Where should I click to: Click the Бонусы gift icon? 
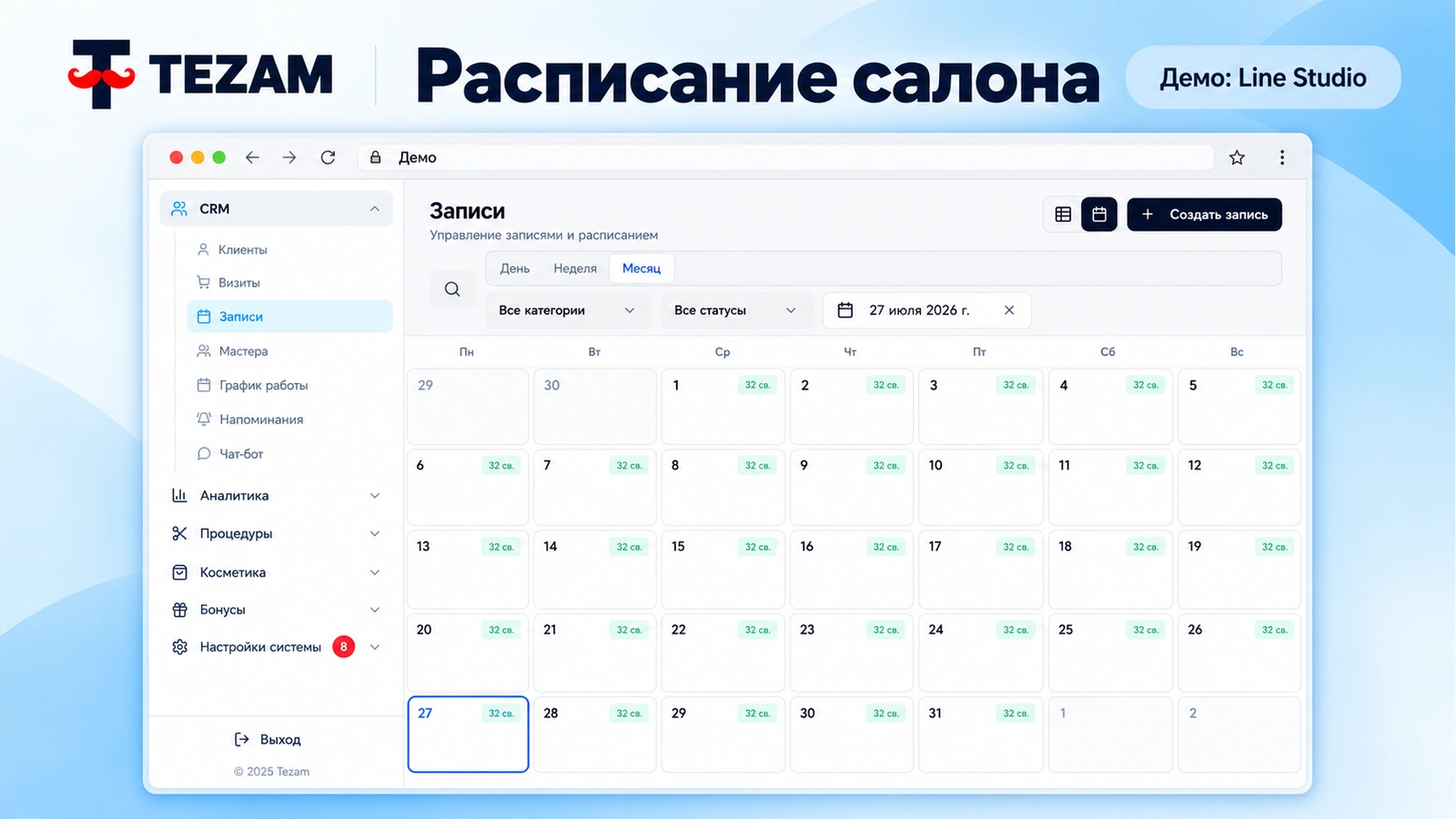point(179,610)
